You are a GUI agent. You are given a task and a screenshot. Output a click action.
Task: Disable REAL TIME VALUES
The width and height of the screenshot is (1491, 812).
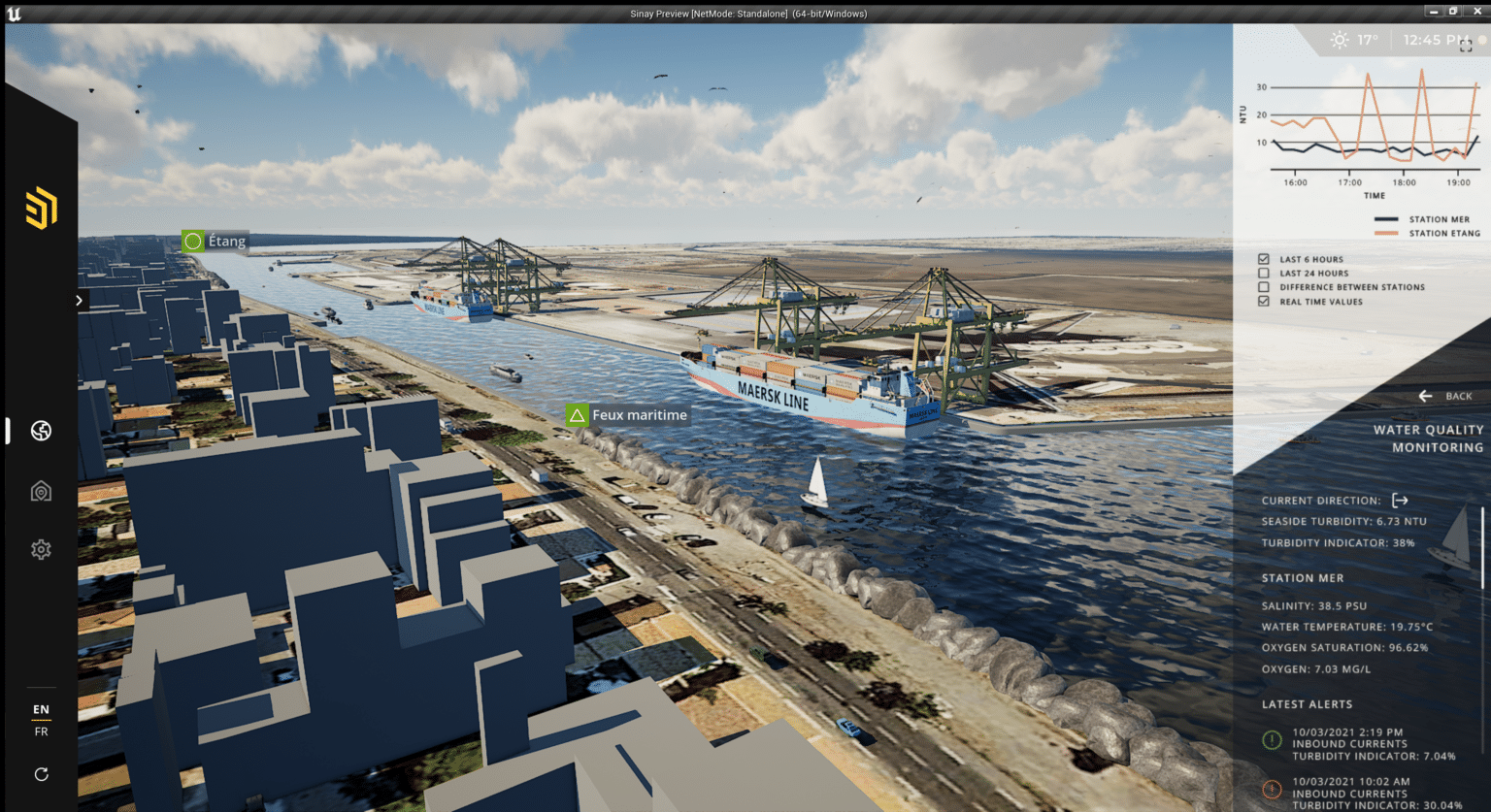pyautogui.click(x=1264, y=301)
